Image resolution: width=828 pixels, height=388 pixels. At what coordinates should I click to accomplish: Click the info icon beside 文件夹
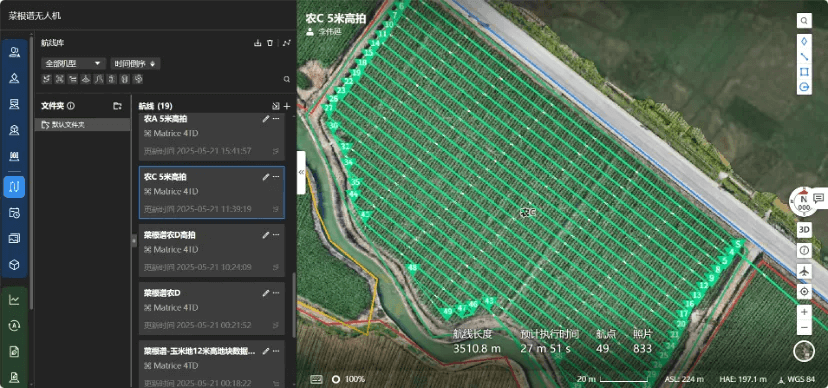(71, 106)
